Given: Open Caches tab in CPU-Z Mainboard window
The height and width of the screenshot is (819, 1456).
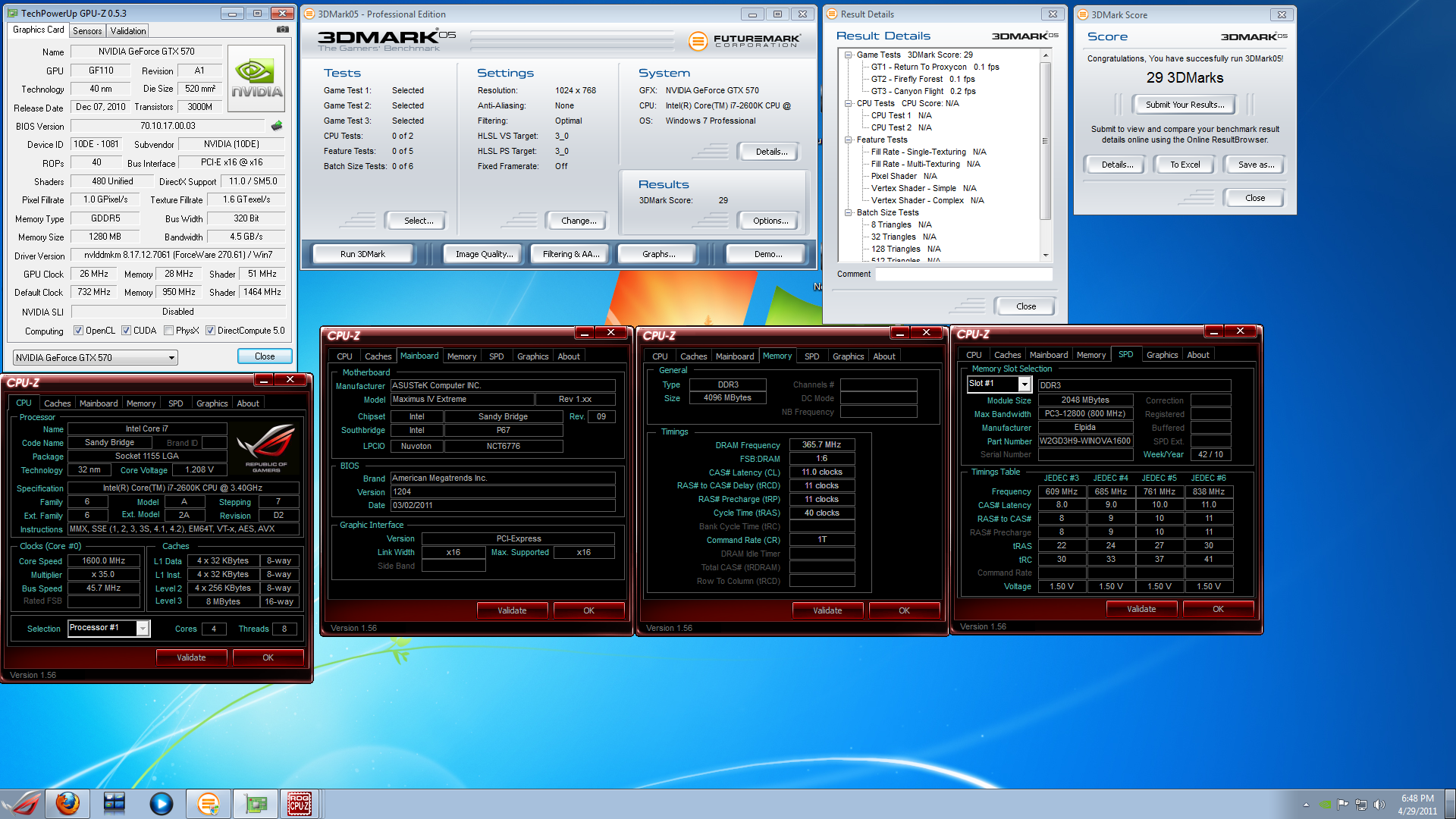Looking at the screenshot, I should [x=378, y=356].
